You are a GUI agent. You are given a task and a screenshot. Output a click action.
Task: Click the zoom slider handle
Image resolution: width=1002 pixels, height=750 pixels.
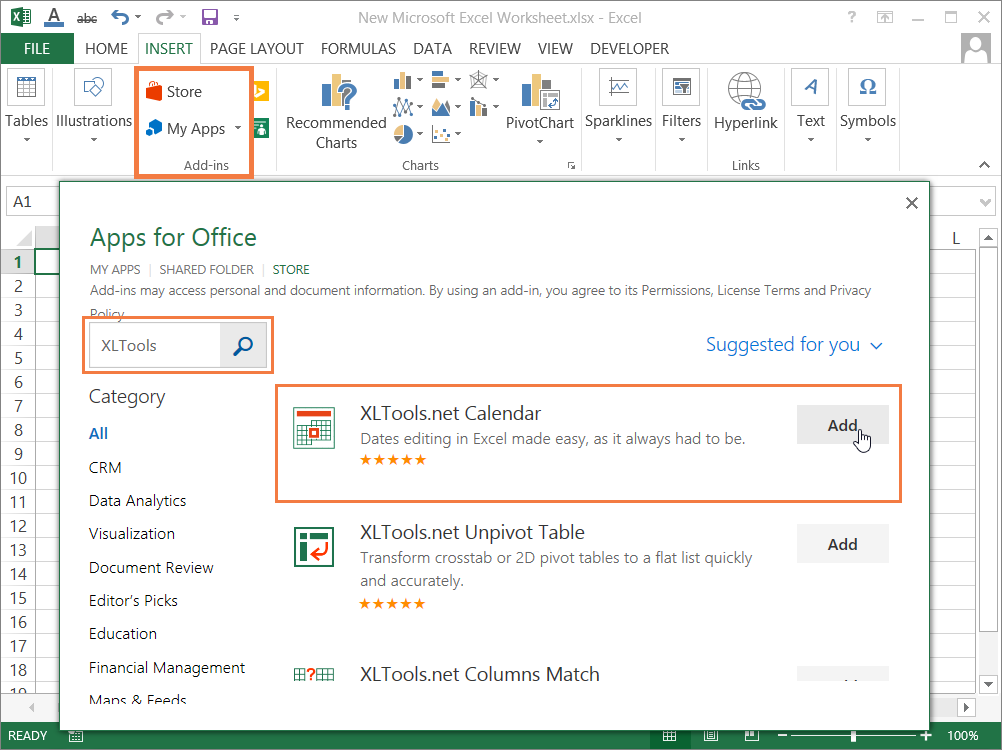point(853,736)
